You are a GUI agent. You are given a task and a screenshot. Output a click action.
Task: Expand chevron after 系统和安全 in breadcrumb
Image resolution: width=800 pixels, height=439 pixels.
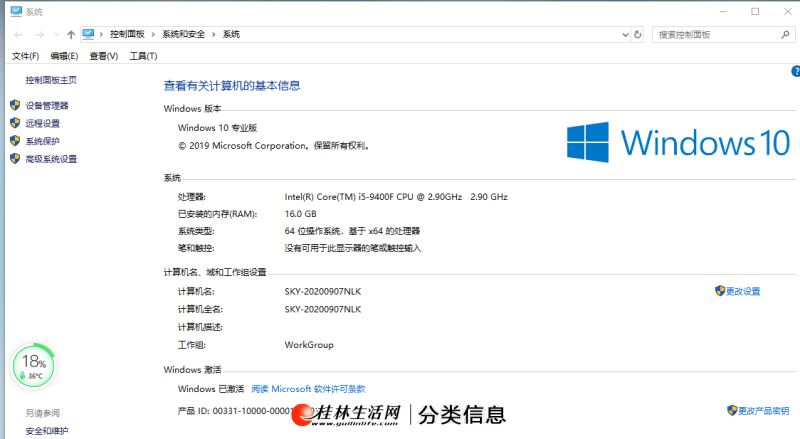click(x=215, y=34)
